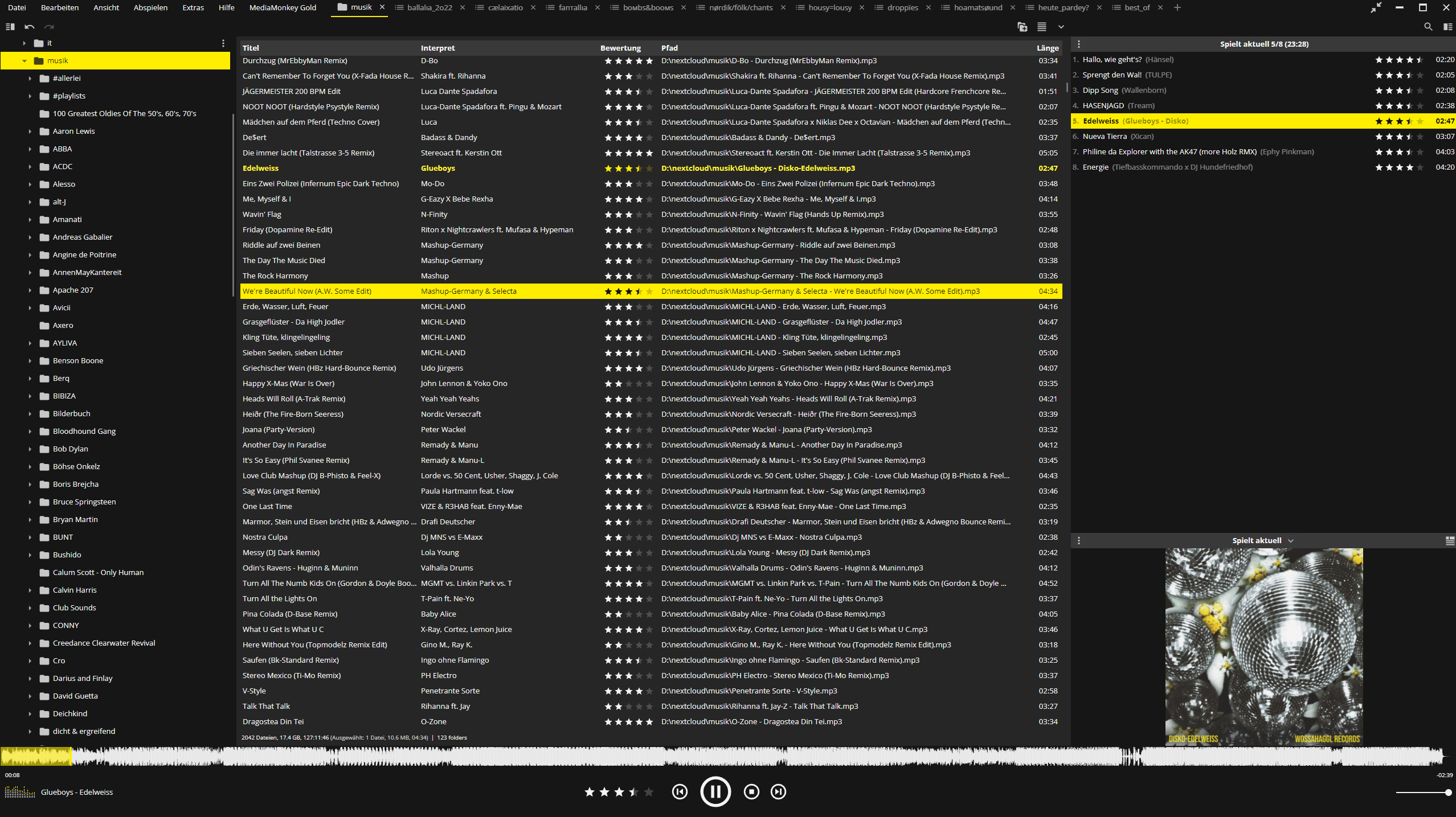Open the media tree three-dot options menu
Screen dimensions: 1456x817
pos(223,43)
